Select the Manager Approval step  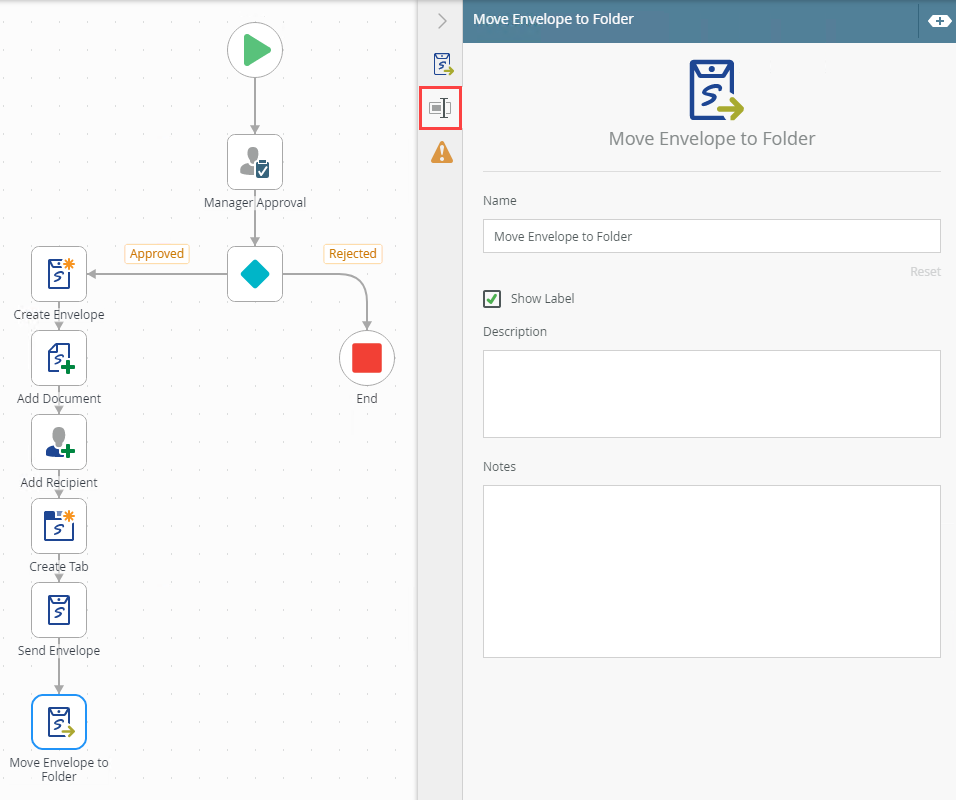(x=255, y=162)
